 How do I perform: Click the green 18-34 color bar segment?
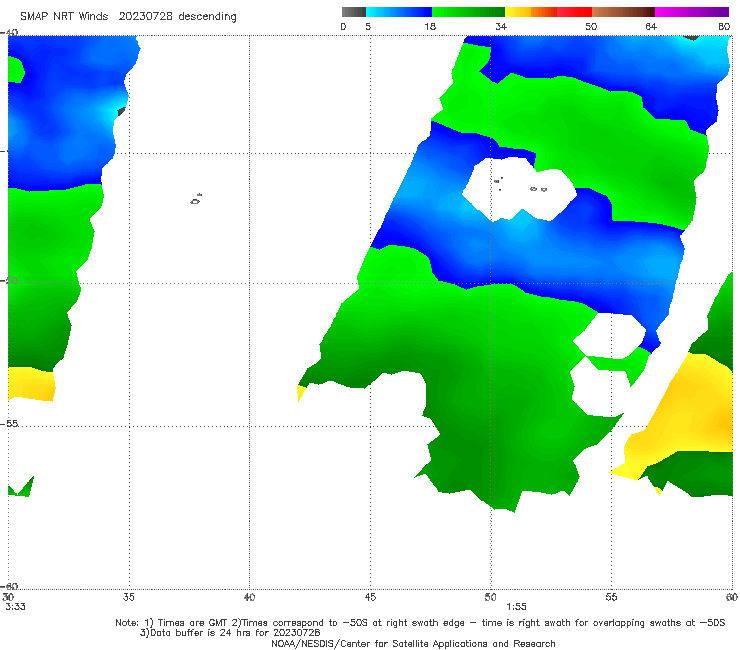[468, 12]
